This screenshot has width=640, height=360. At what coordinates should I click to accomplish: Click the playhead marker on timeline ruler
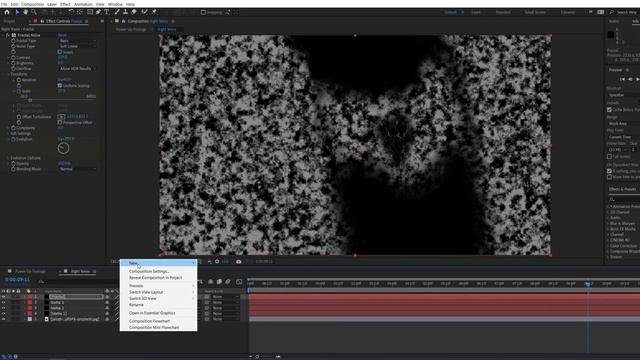pyautogui.click(x=588, y=284)
